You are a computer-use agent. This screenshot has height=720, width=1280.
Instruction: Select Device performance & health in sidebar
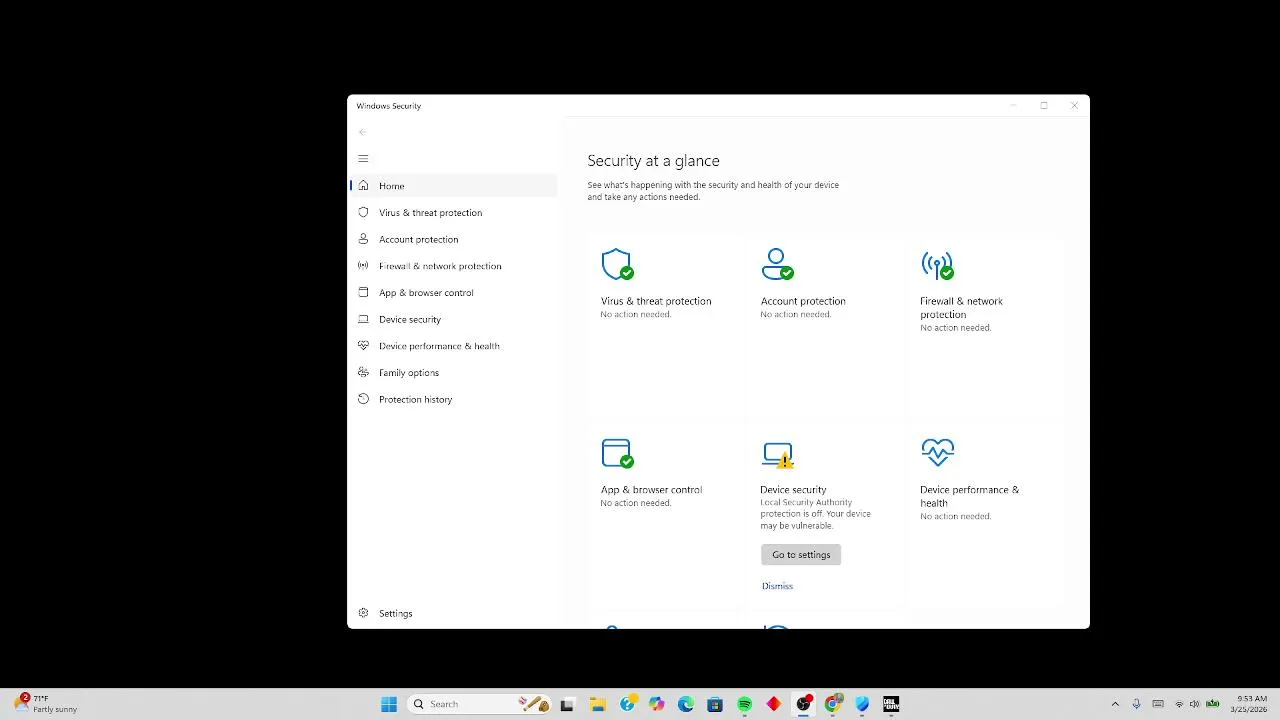439,346
